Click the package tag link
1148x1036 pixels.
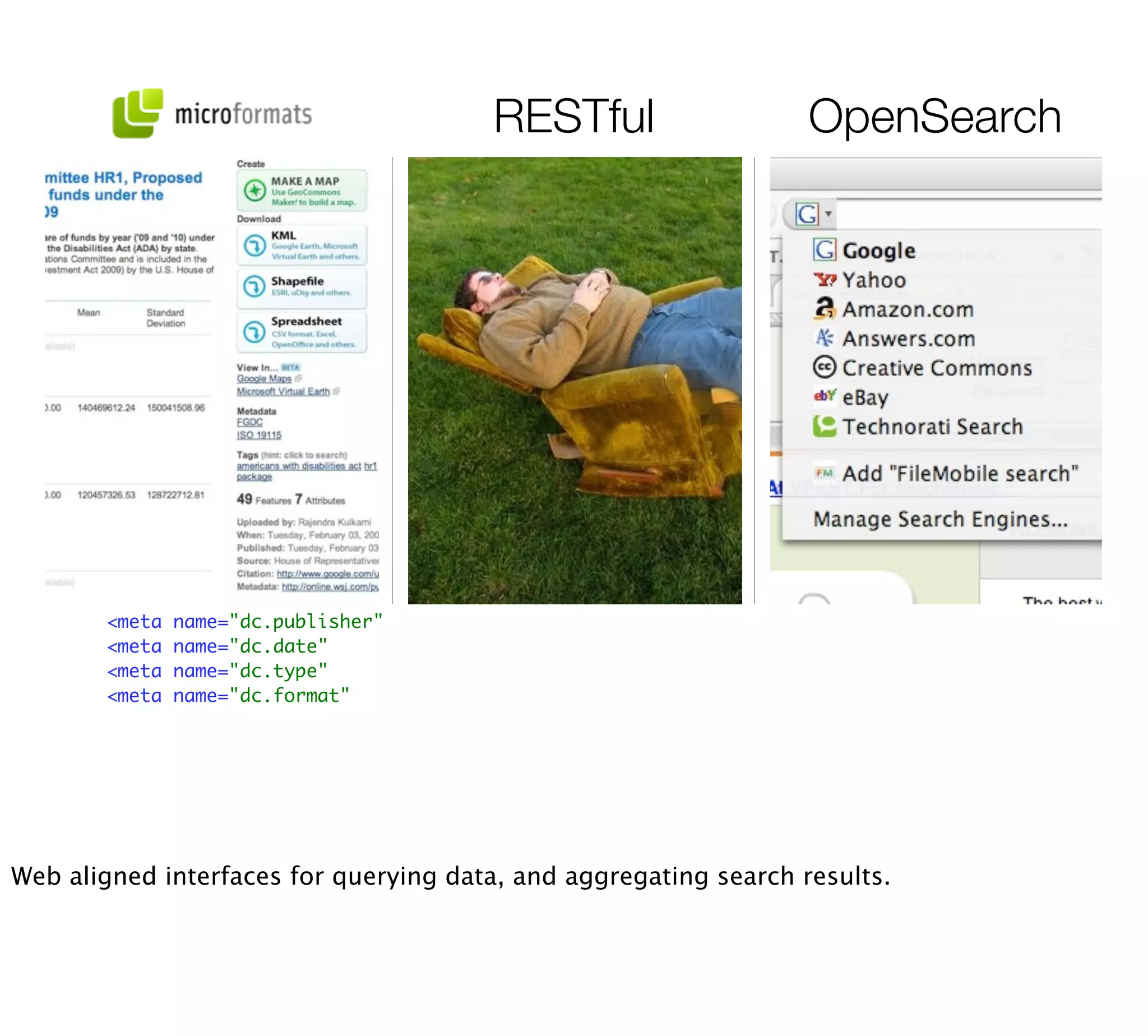pyautogui.click(x=254, y=477)
